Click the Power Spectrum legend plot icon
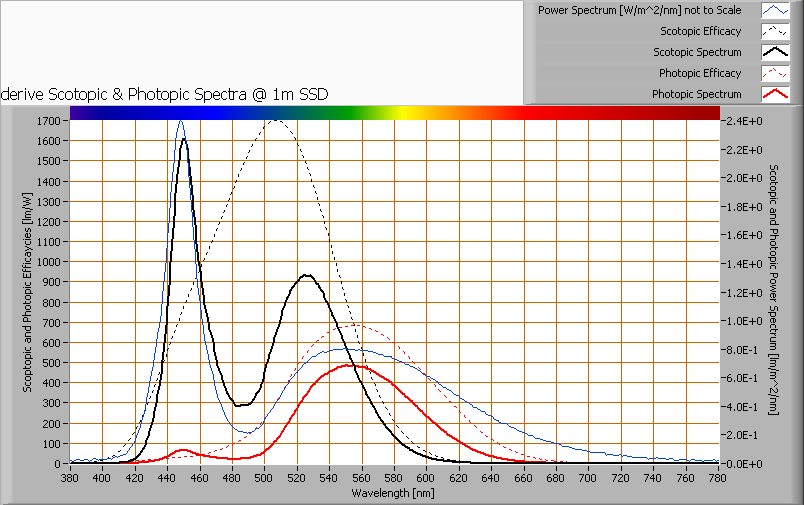The height and width of the screenshot is (505, 804). coord(775,10)
